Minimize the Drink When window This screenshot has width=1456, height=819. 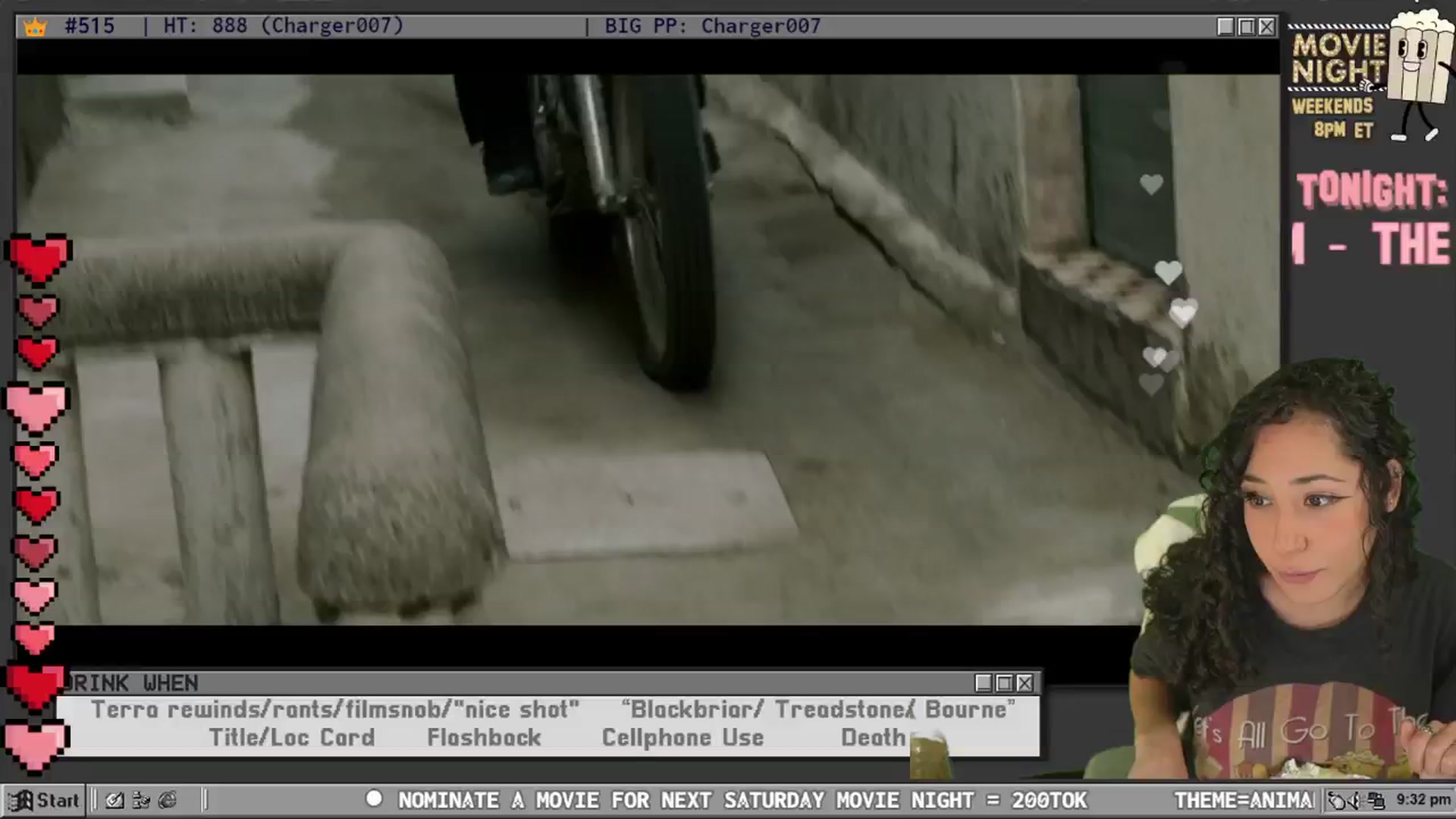tap(984, 683)
